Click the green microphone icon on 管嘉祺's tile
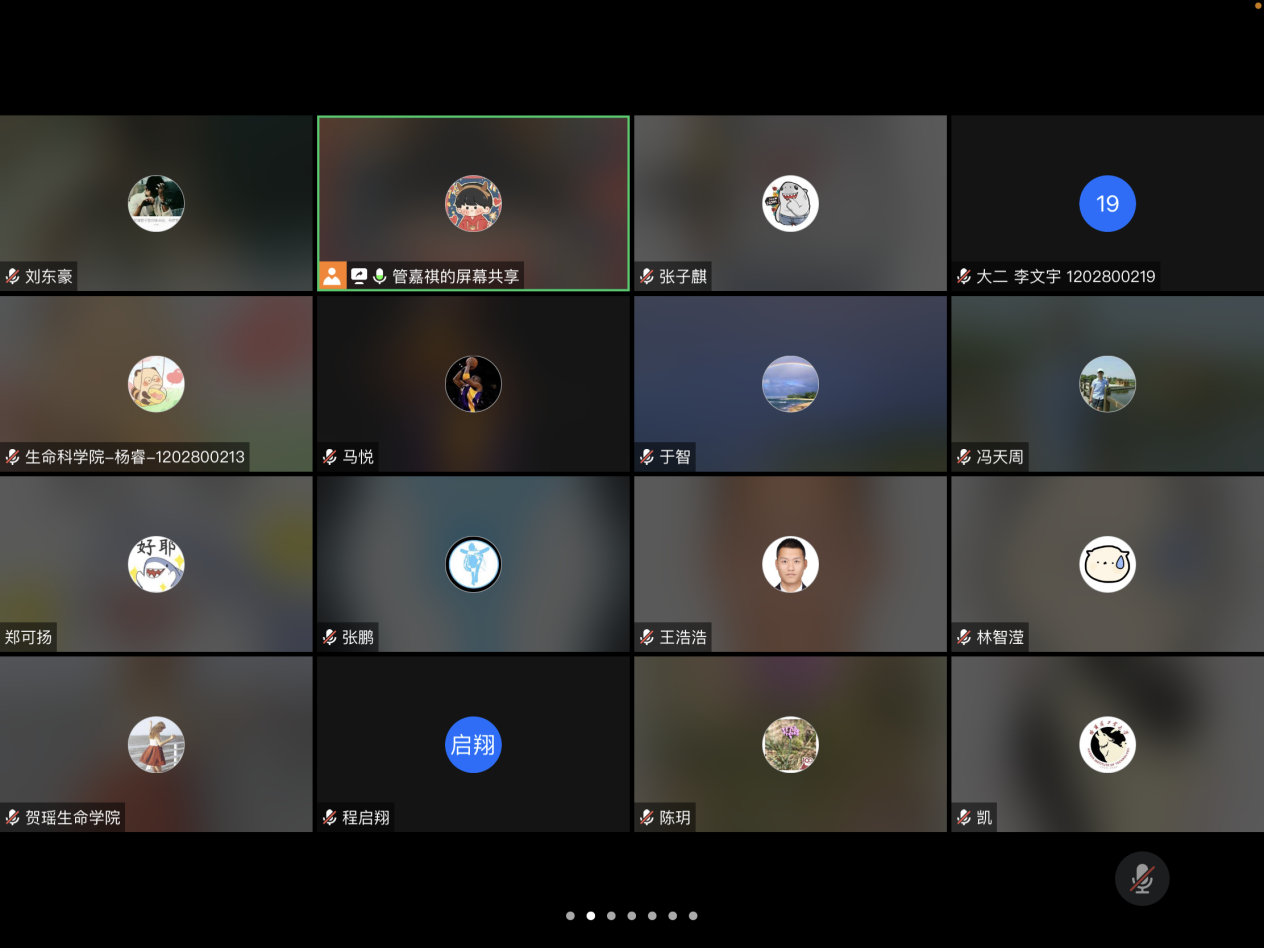 tap(380, 276)
